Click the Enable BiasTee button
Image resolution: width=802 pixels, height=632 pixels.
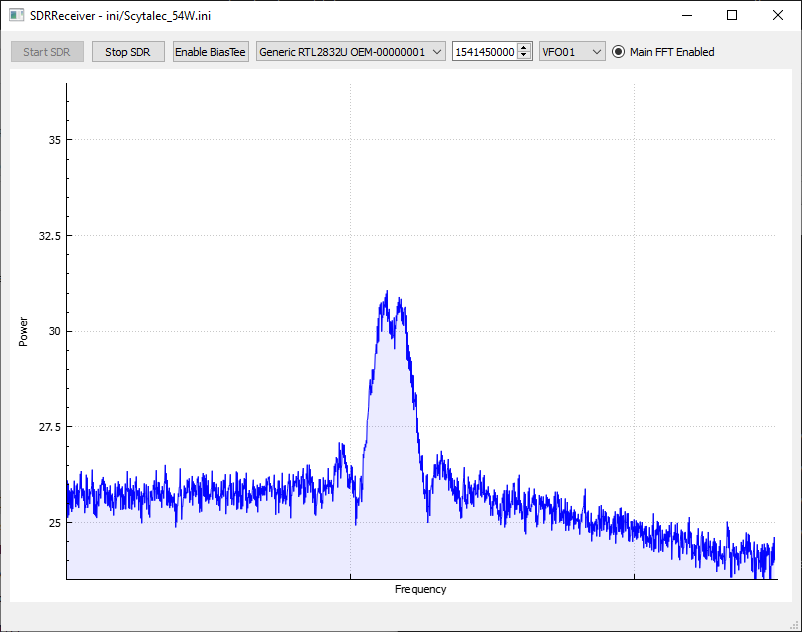pyautogui.click(x=210, y=52)
